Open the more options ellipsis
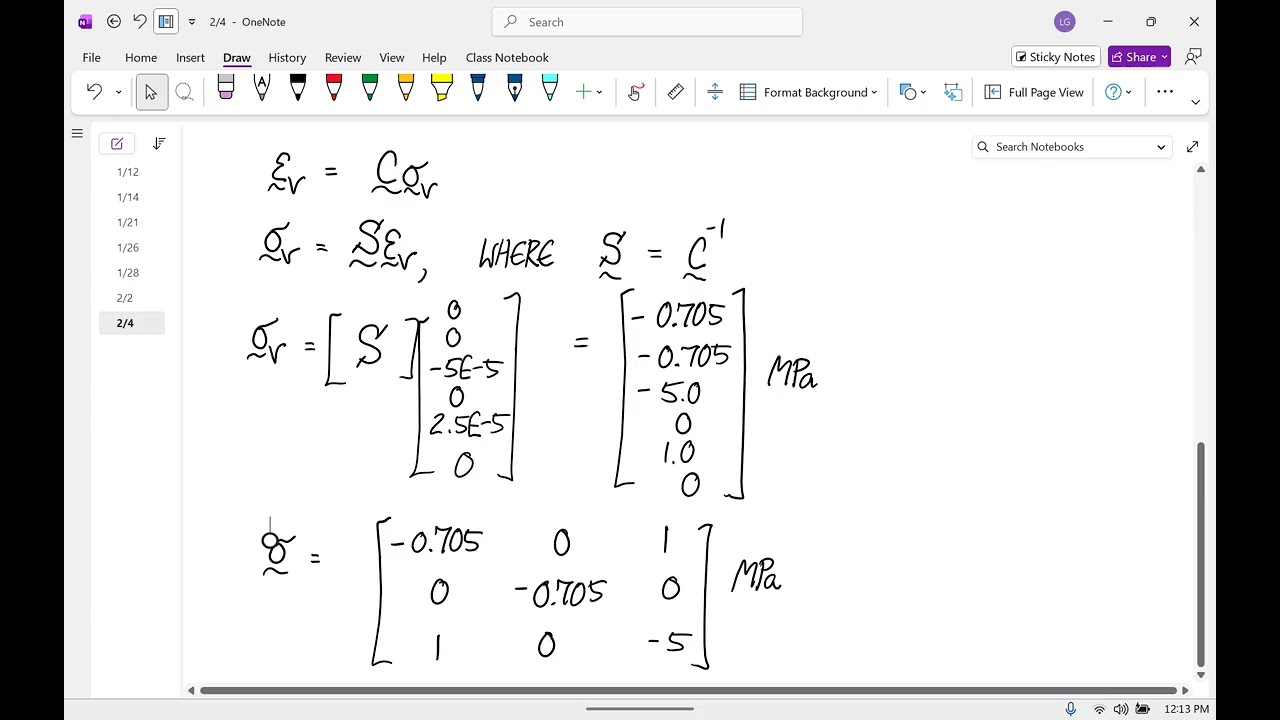1280x720 pixels. (x=1165, y=92)
